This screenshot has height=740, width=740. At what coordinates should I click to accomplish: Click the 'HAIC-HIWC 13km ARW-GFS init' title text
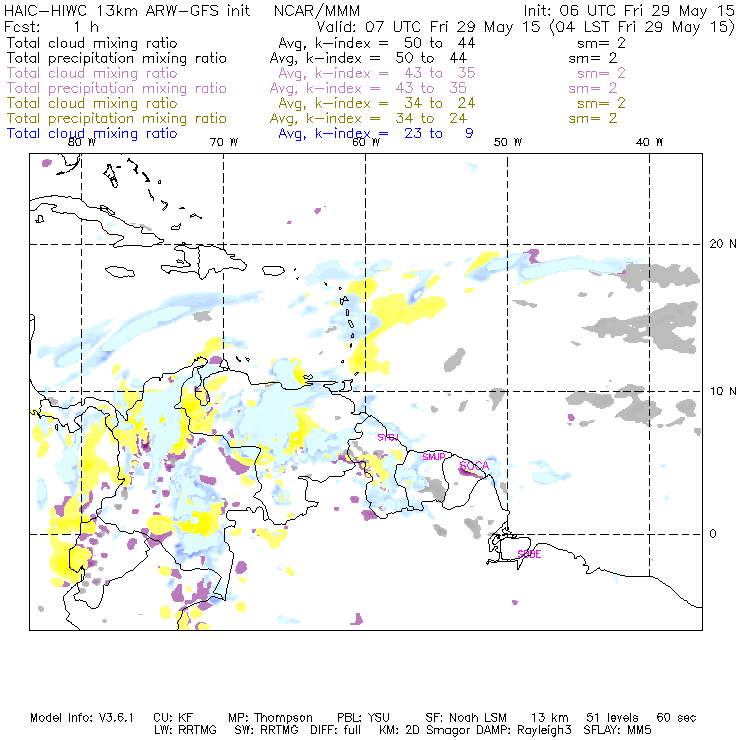(127, 11)
